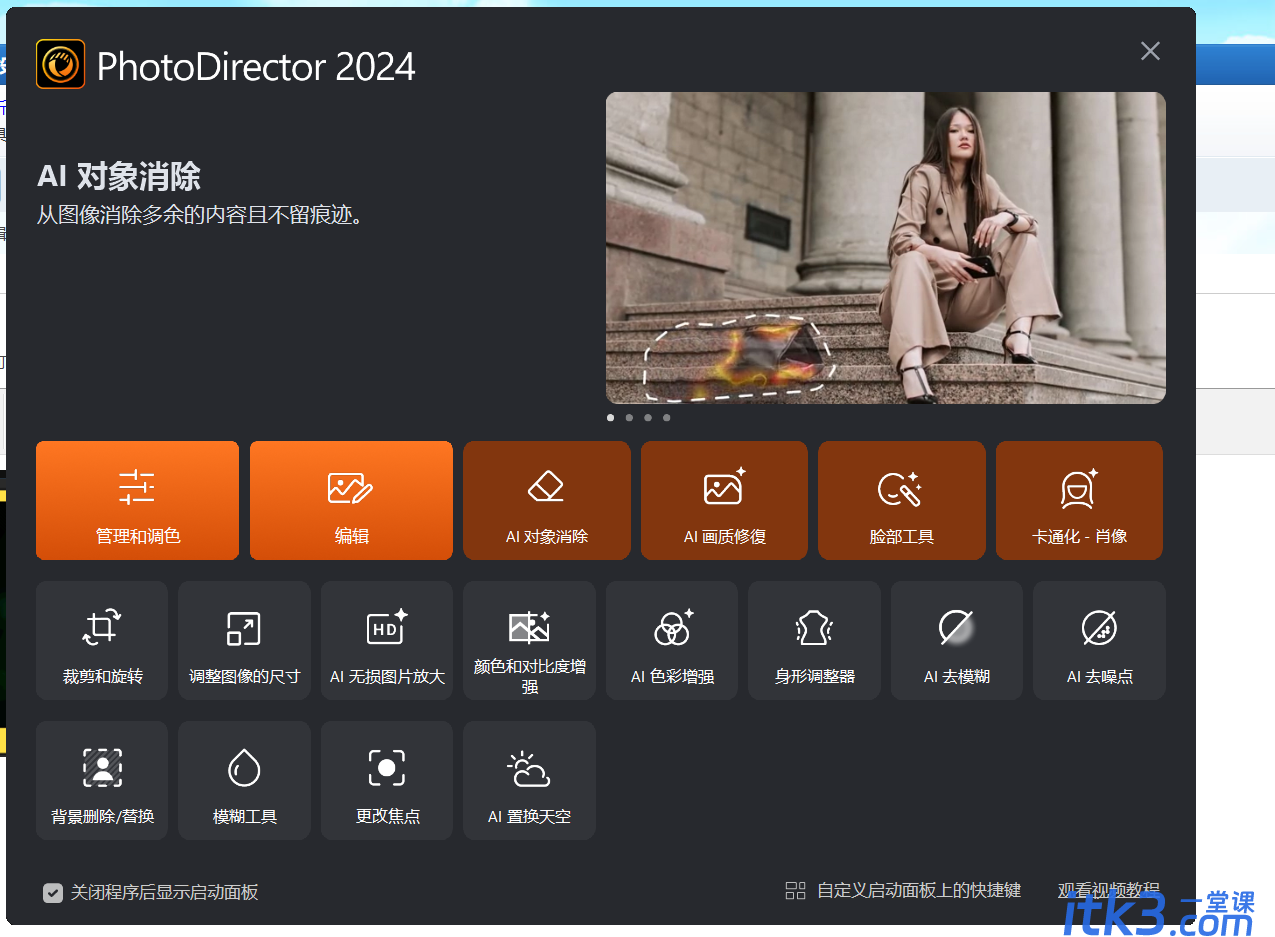
Task: Select second carousel page dot
Action: (629, 418)
